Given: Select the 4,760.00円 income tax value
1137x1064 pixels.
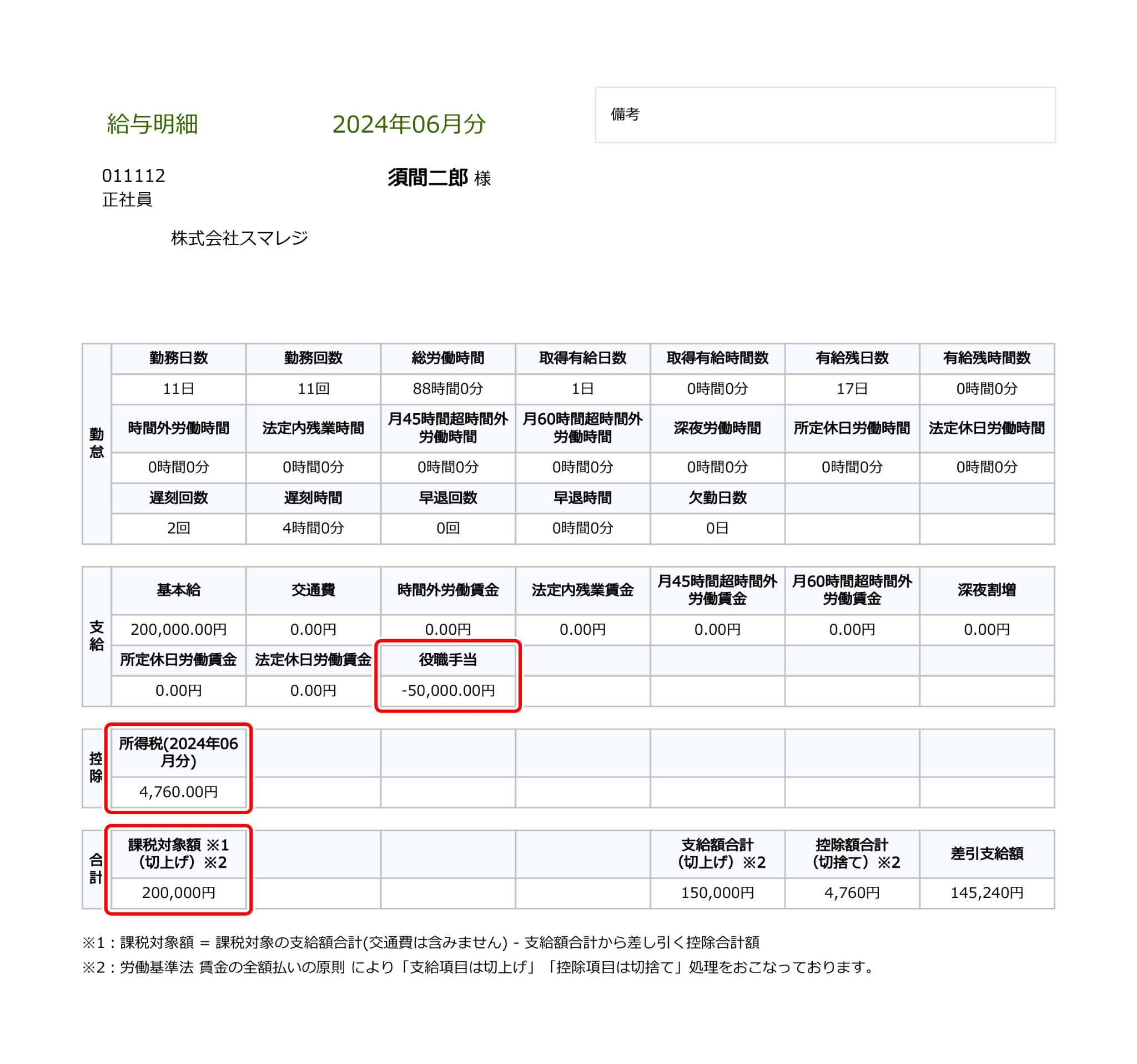Looking at the screenshot, I should click(x=178, y=792).
